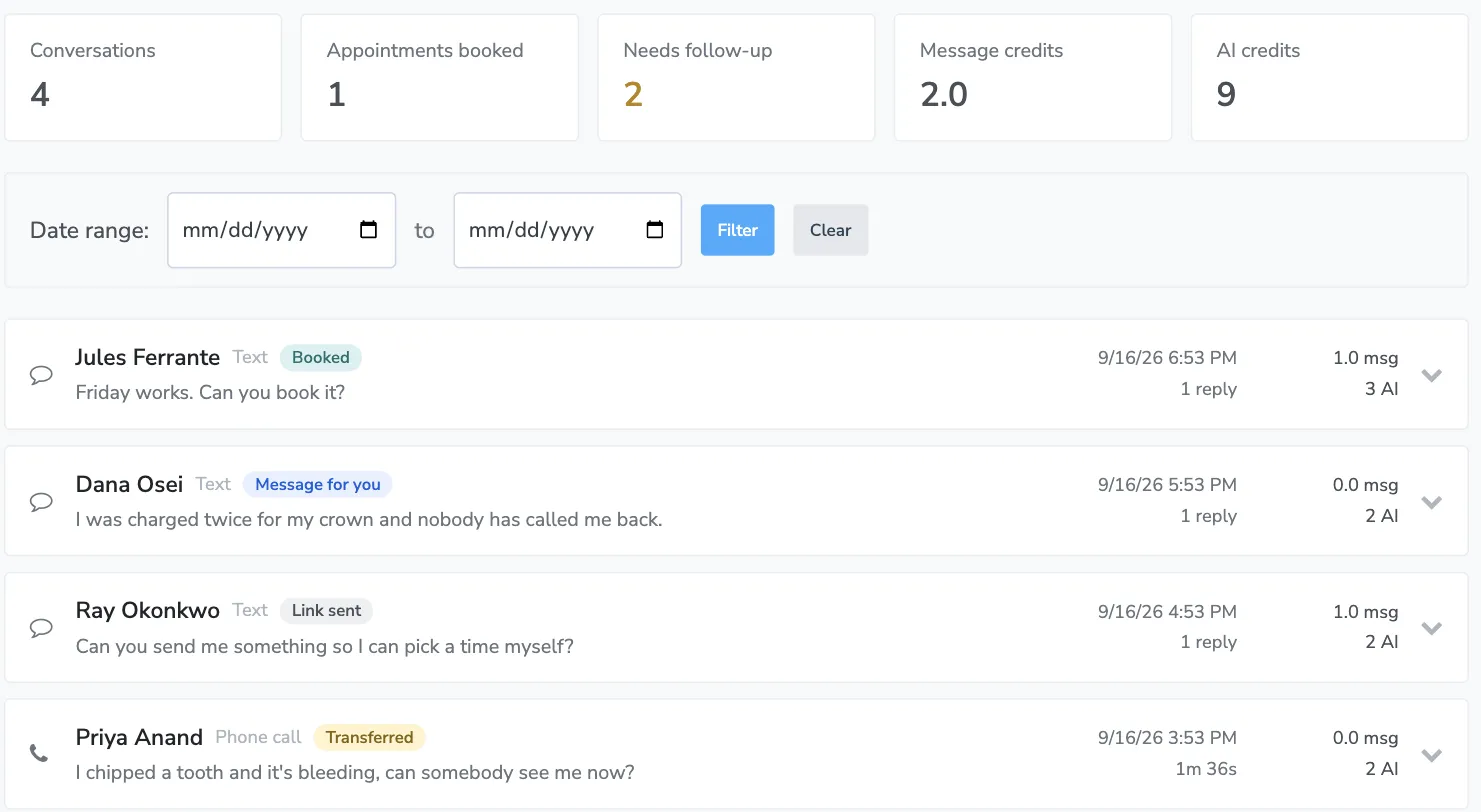The height and width of the screenshot is (812, 1481).
Task: Select the Dana Osei name
Action: pyautogui.click(x=130, y=484)
